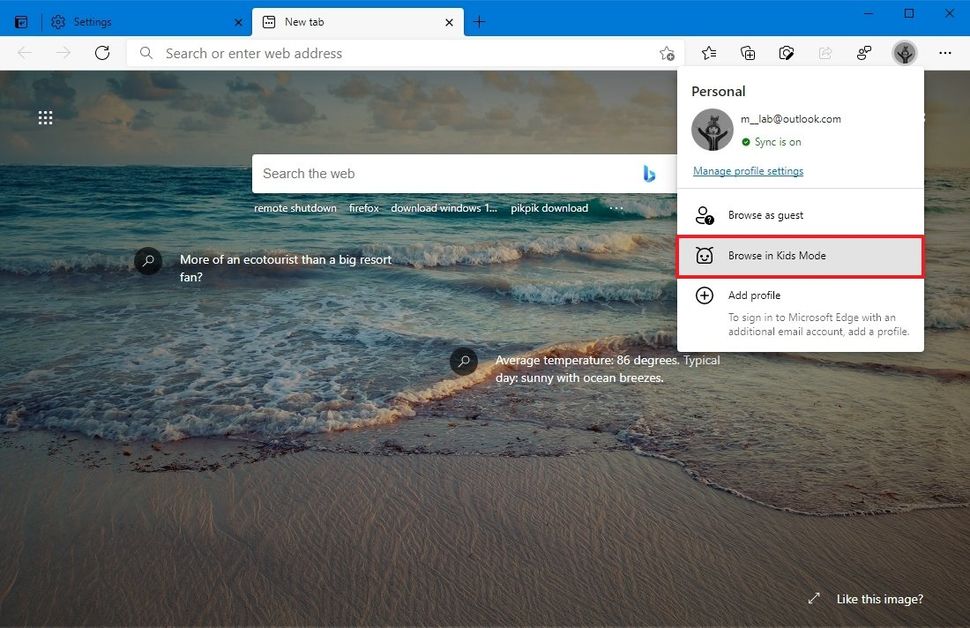
Task: Click Add profile option
Action: pyautogui.click(x=753, y=295)
